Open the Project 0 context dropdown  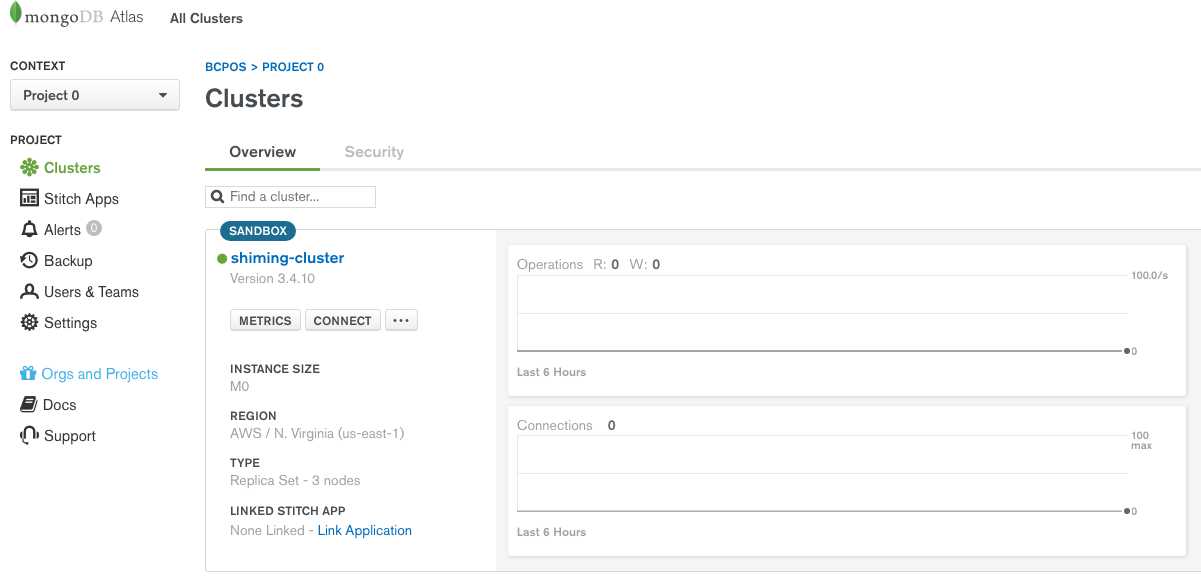point(95,95)
